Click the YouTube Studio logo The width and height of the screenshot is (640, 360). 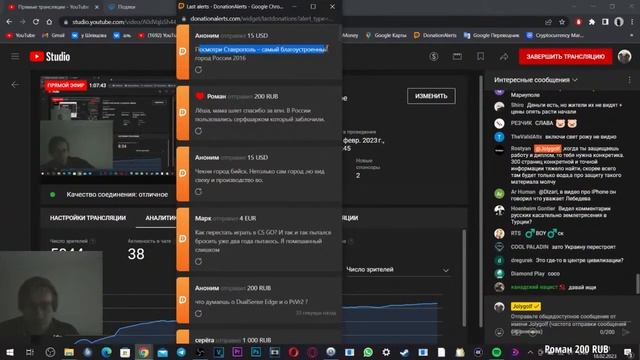coord(50,56)
